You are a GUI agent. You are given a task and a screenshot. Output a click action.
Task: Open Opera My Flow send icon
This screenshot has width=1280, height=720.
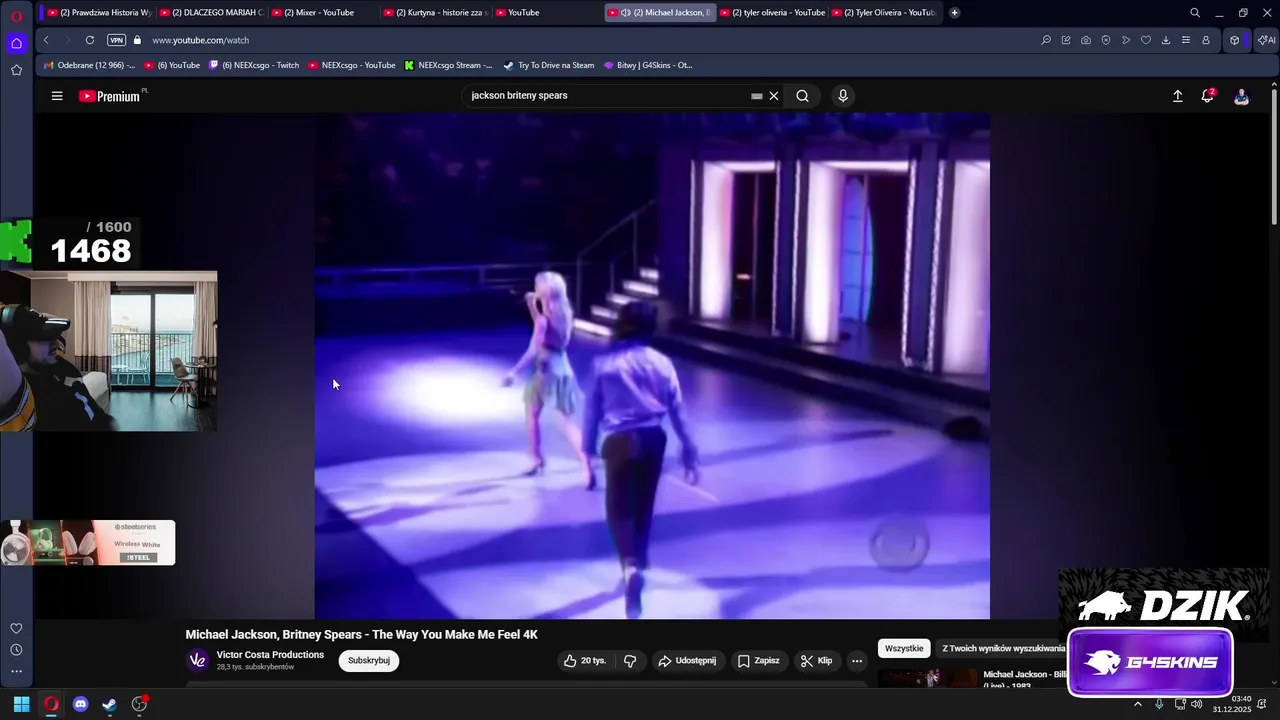tap(1126, 40)
